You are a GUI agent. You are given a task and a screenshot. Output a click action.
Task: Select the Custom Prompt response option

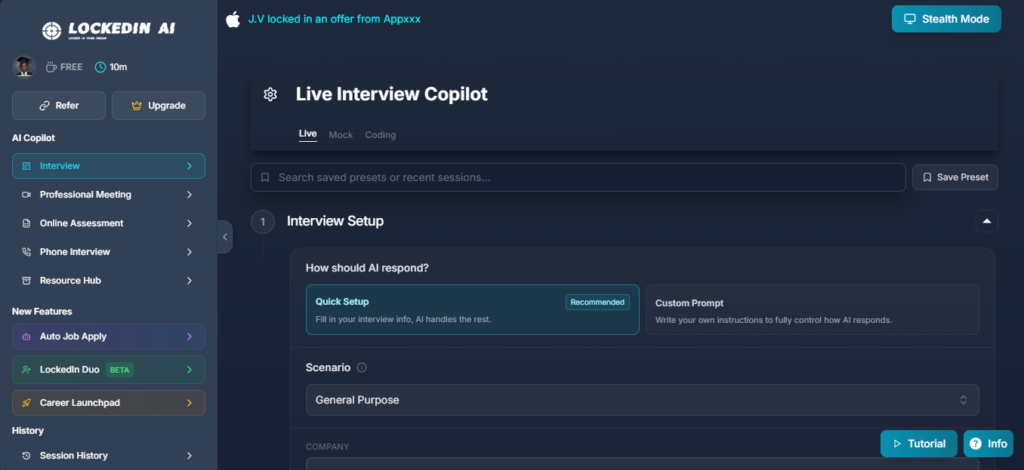pos(811,309)
